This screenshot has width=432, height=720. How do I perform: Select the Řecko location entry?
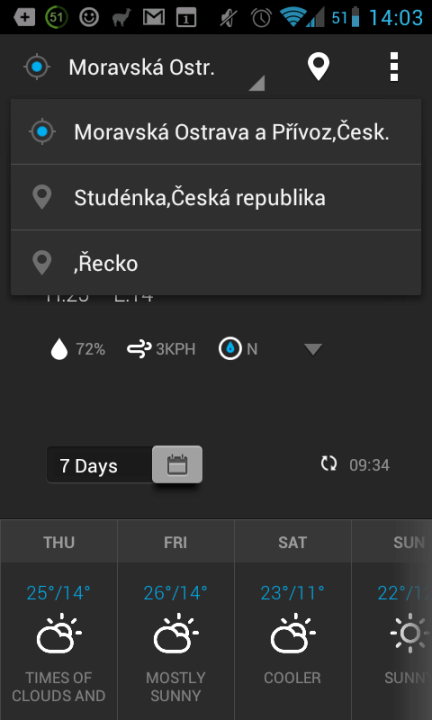coord(216,263)
